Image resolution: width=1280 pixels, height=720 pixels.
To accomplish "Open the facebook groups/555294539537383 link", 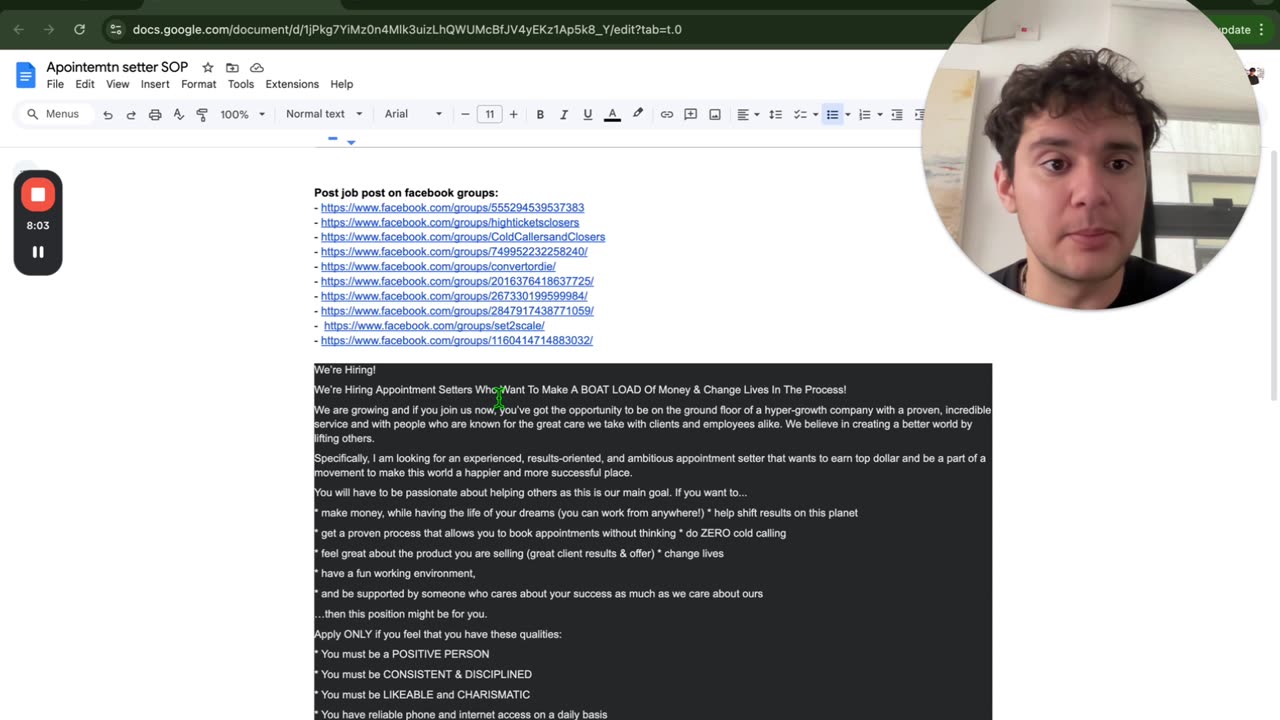I will click(452, 208).
